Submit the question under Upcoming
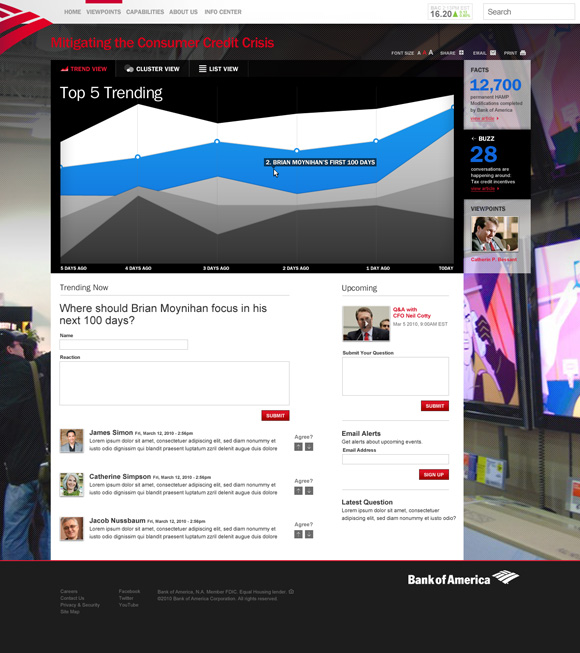 (x=435, y=406)
